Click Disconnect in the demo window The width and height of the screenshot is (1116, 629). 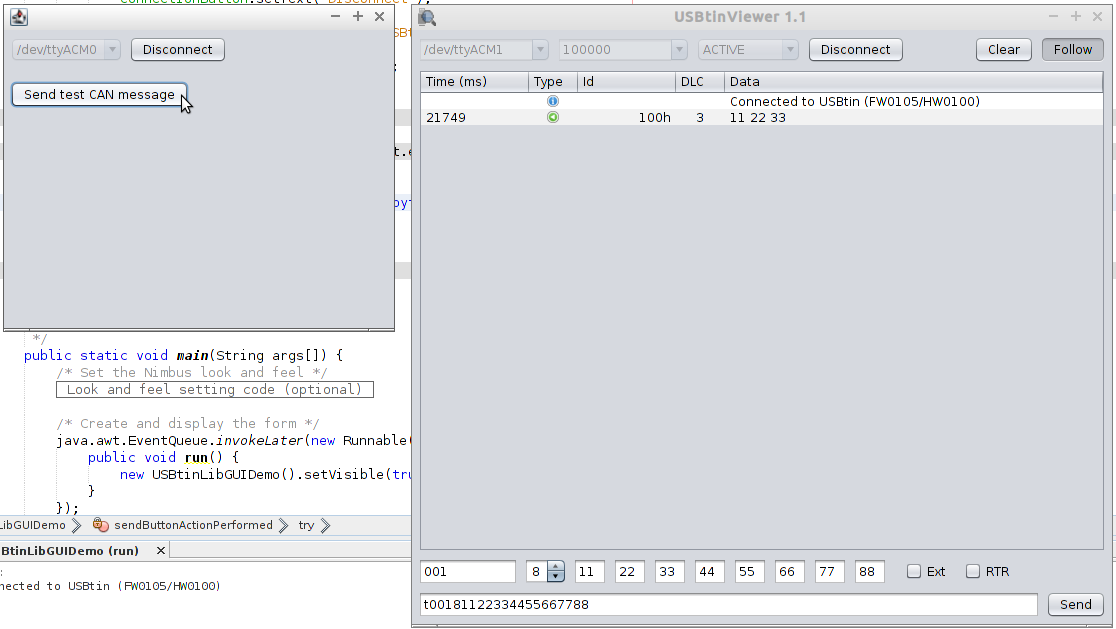(x=178, y=50)
